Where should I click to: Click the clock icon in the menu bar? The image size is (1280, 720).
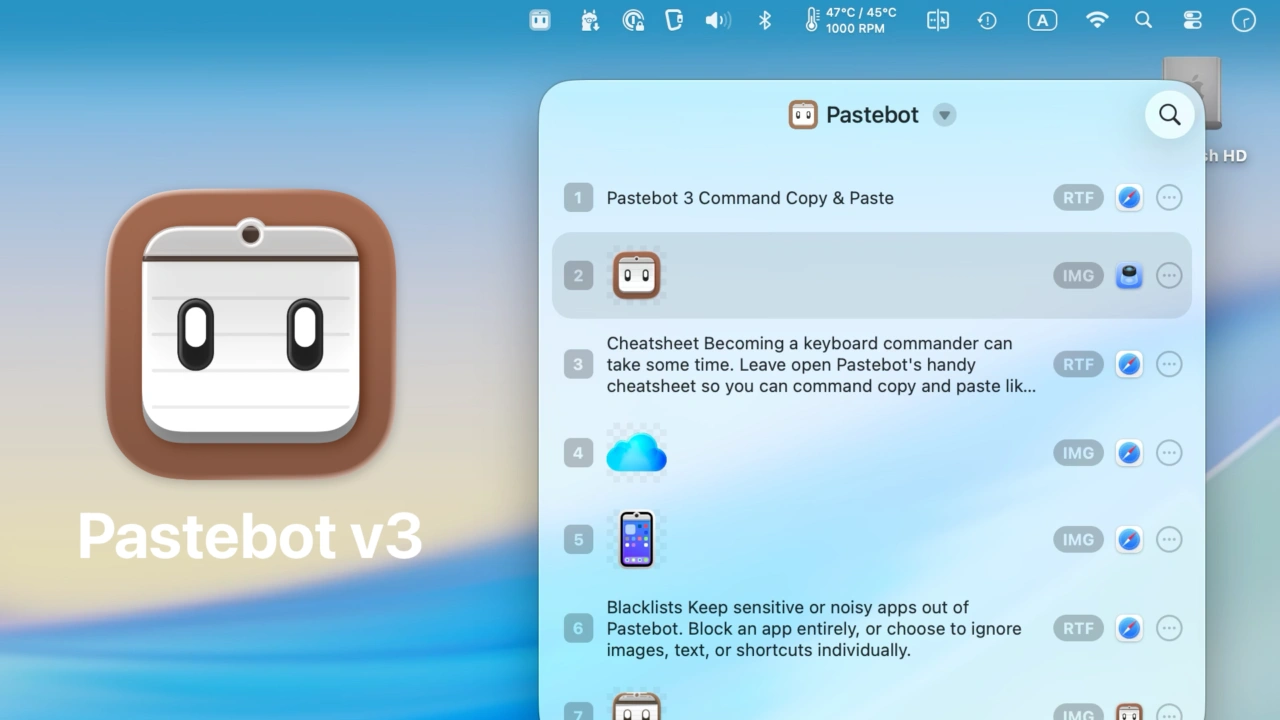click(x=1244, y=20)
